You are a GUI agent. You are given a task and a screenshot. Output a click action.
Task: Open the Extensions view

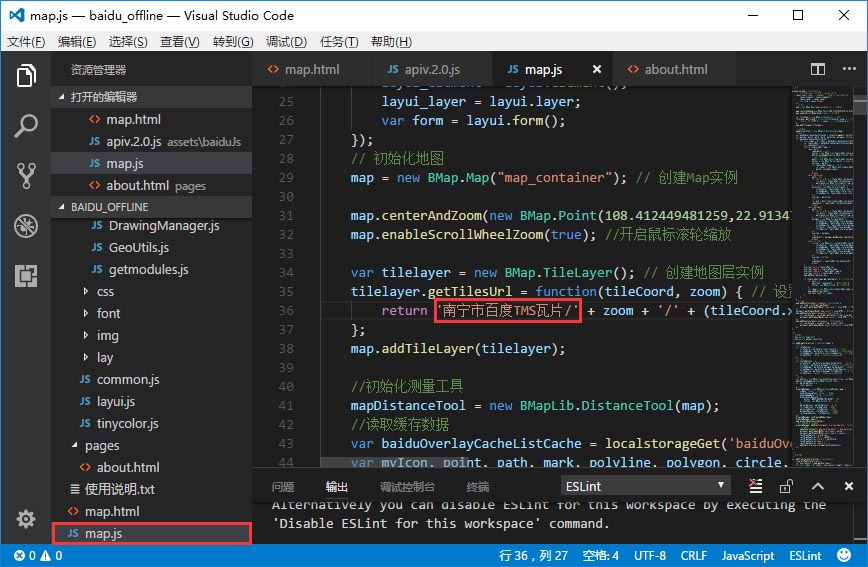point(26,276)
